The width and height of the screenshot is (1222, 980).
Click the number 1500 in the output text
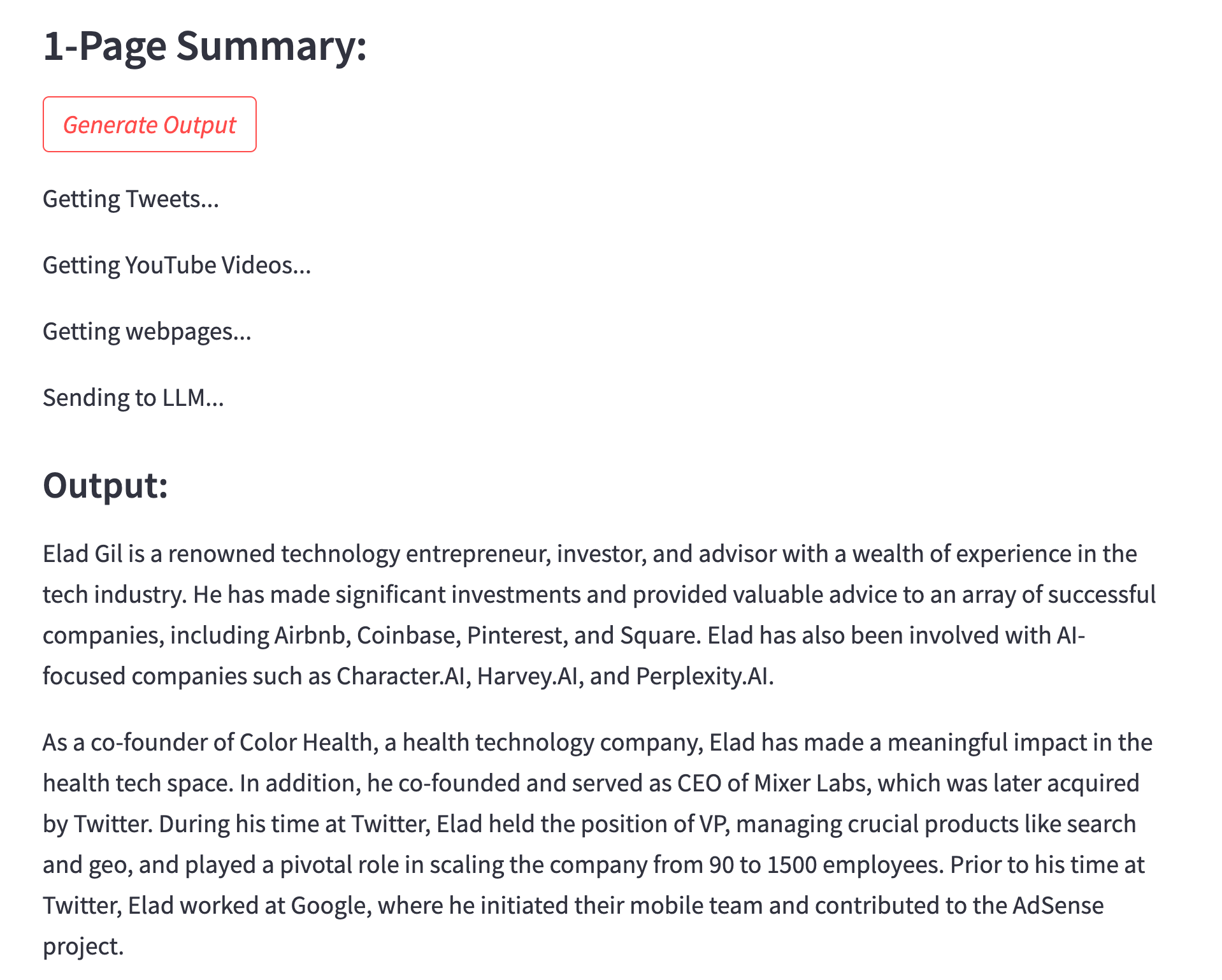pyautogui.click(x=791, y=865)
